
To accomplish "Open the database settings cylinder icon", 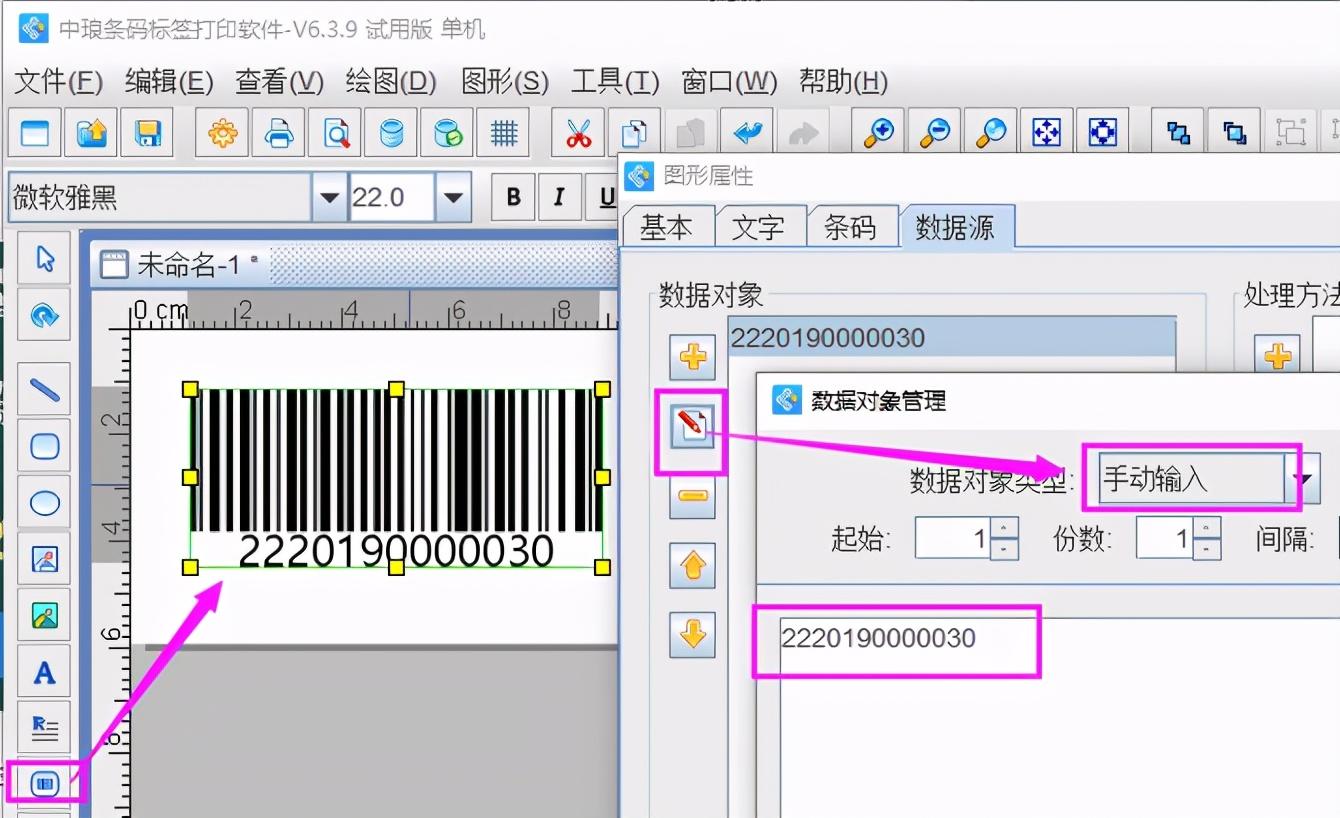I will pos(391,132).
